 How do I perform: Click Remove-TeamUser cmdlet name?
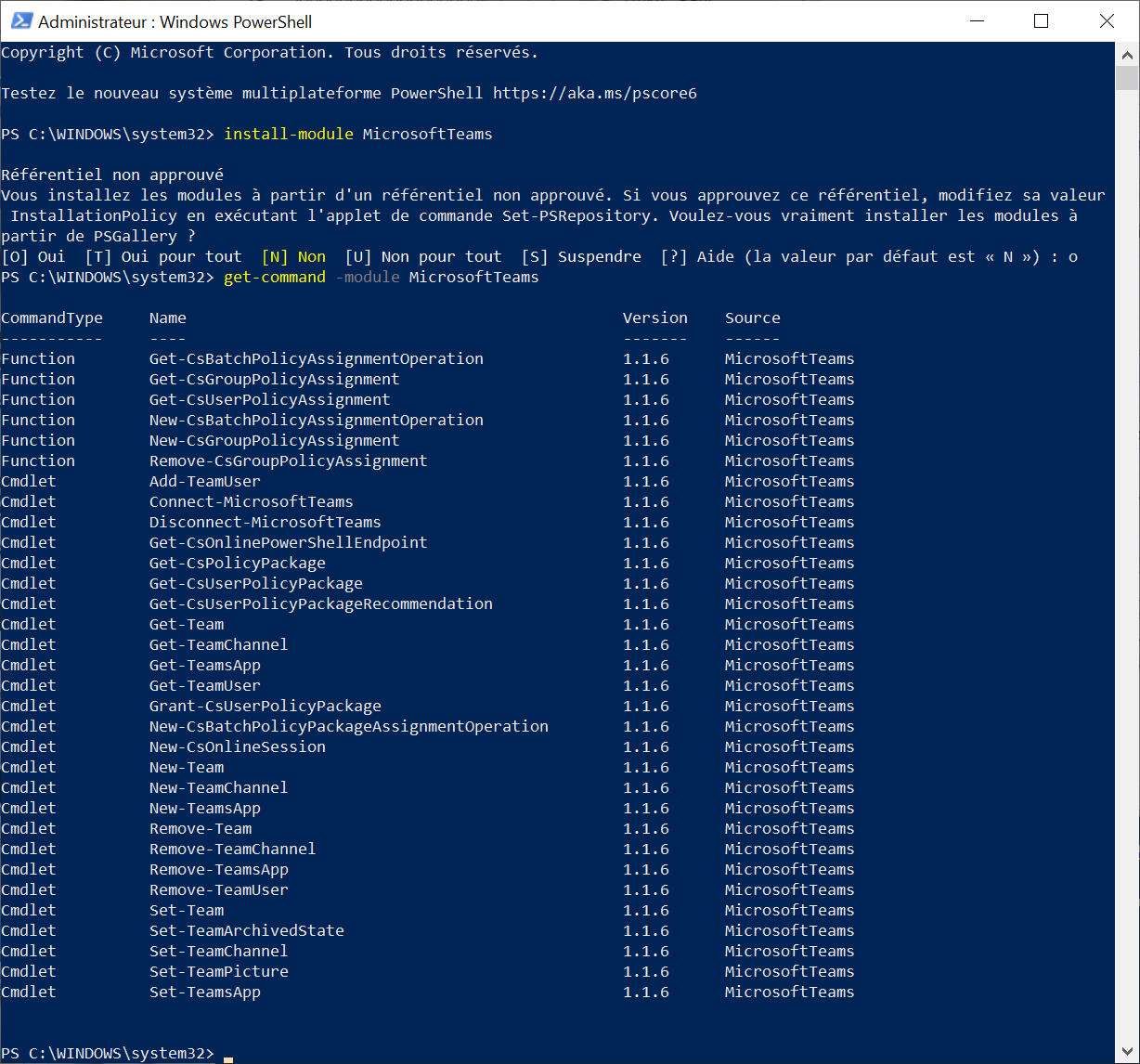click(x=219, y=889)
